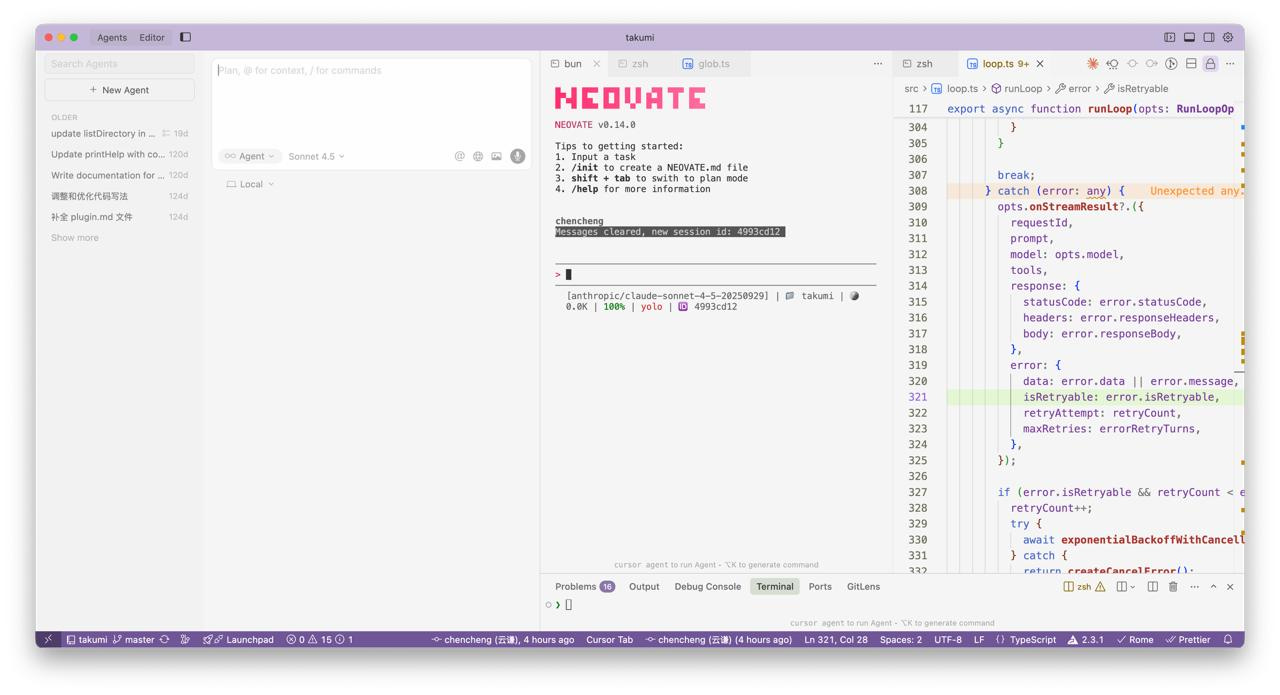Toggle the bottom panel layout icon in title bar
Viewport: 1280px width, 695px height.
click(x=1189, y=37)
